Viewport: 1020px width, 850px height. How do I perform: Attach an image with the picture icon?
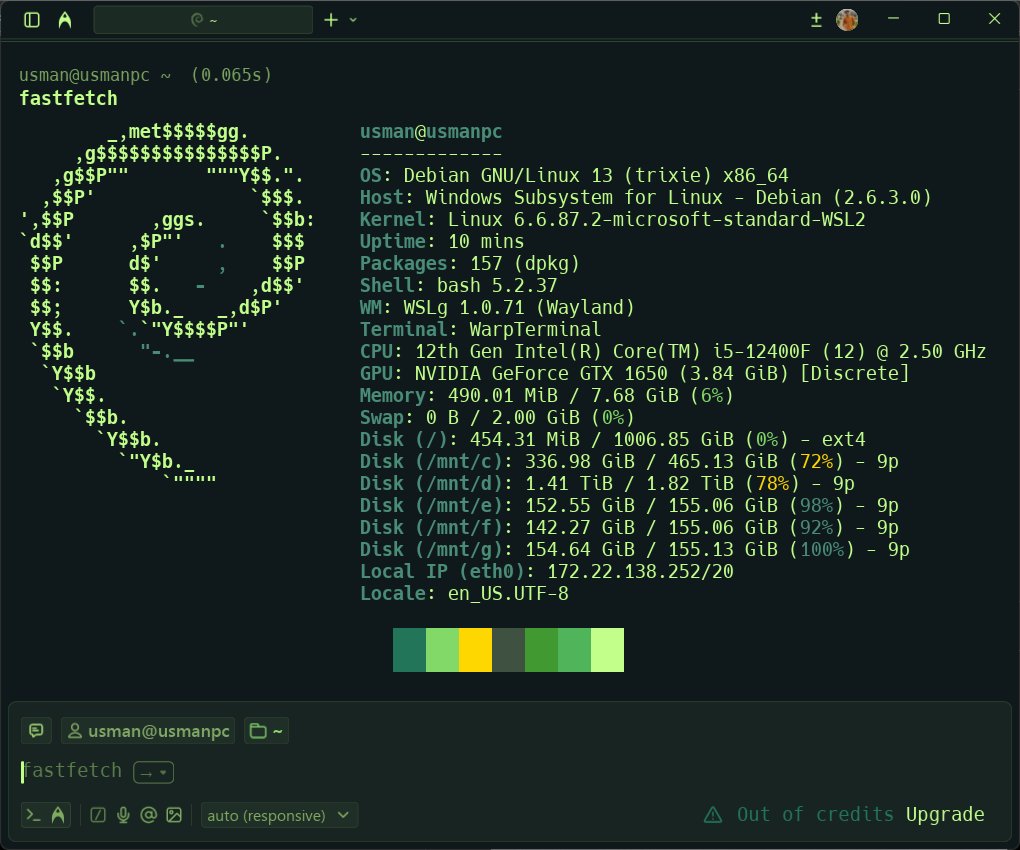[174, 815]
